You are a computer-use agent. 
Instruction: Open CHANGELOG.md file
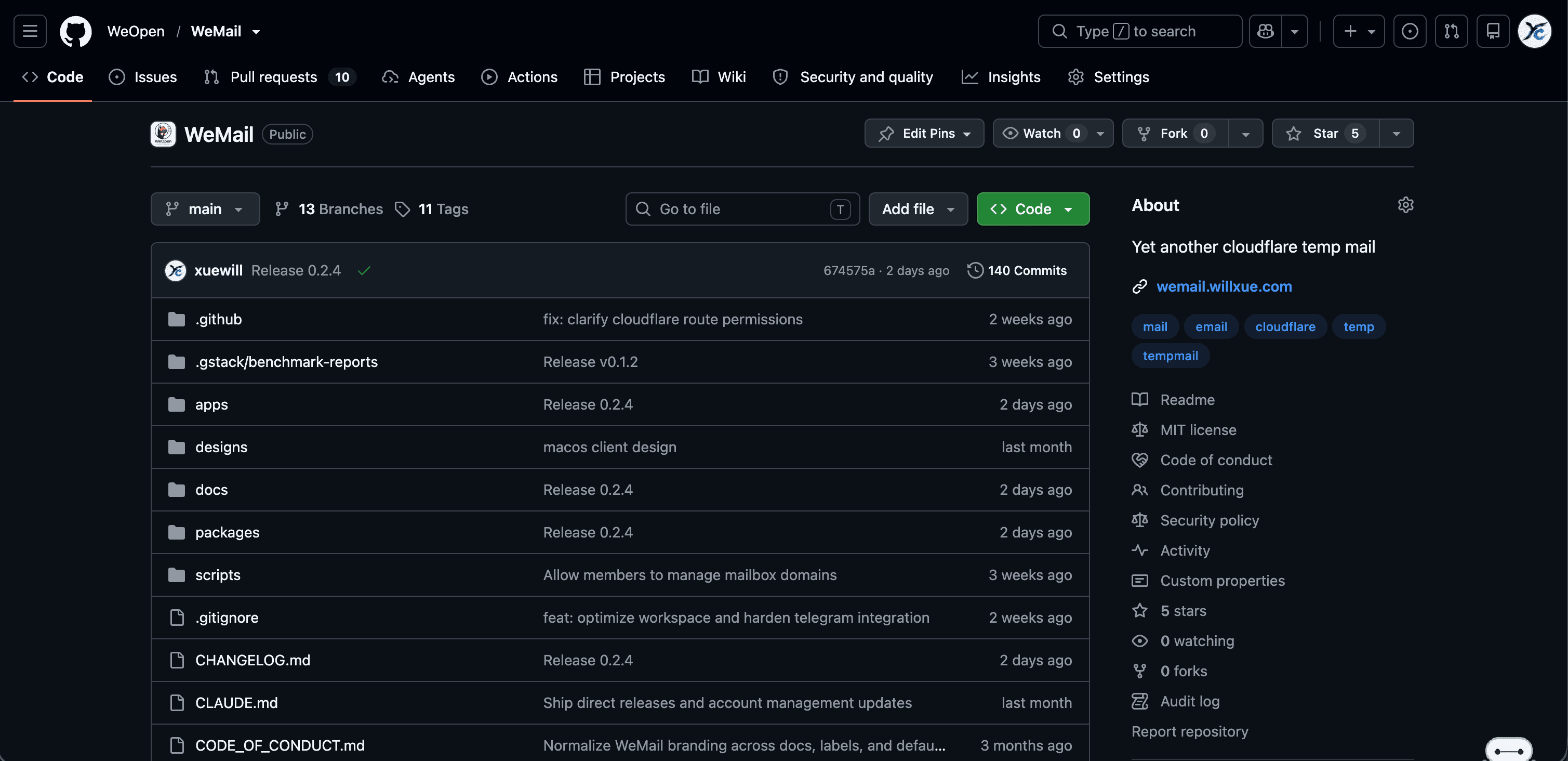[253, 660]
